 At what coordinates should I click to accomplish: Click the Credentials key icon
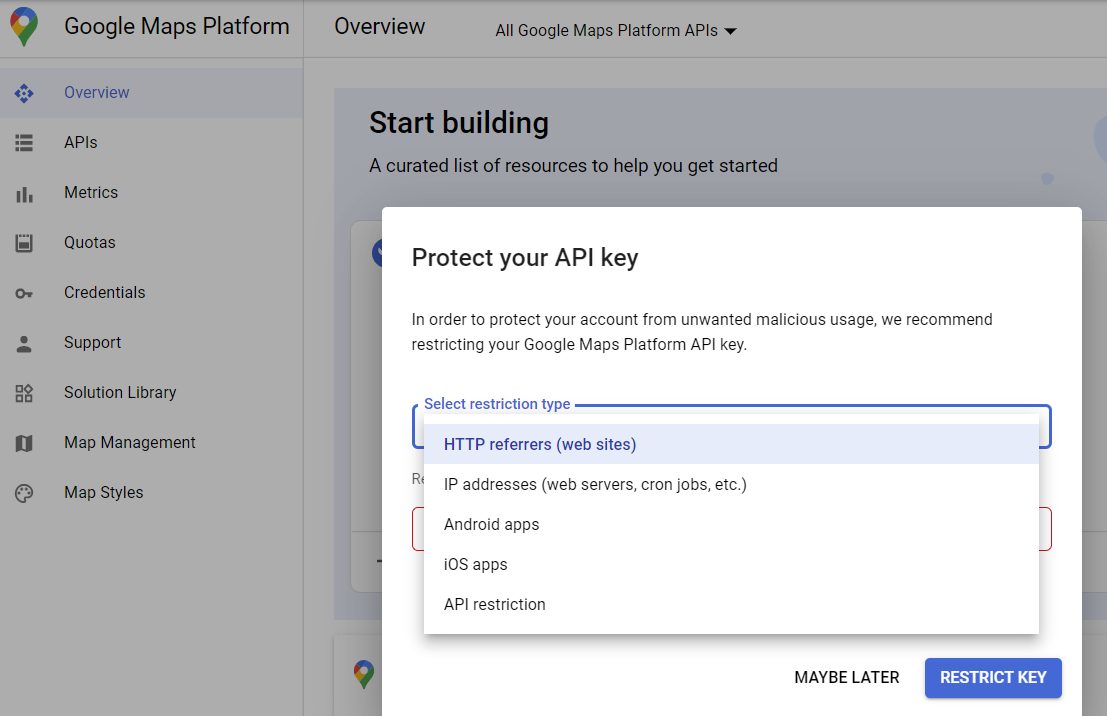[x=24, y=293]
